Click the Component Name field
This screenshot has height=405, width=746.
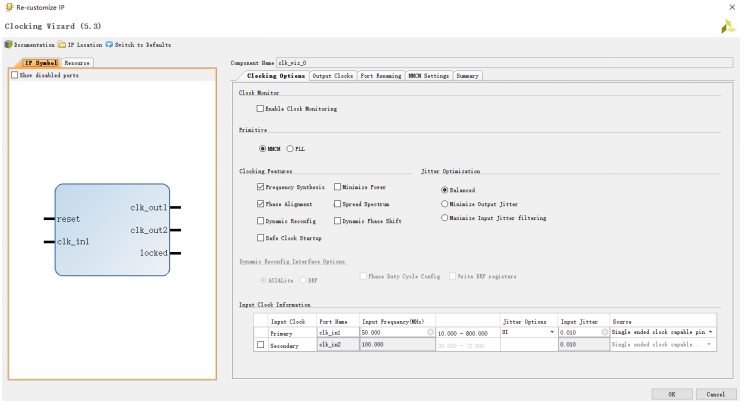(504, 63)
